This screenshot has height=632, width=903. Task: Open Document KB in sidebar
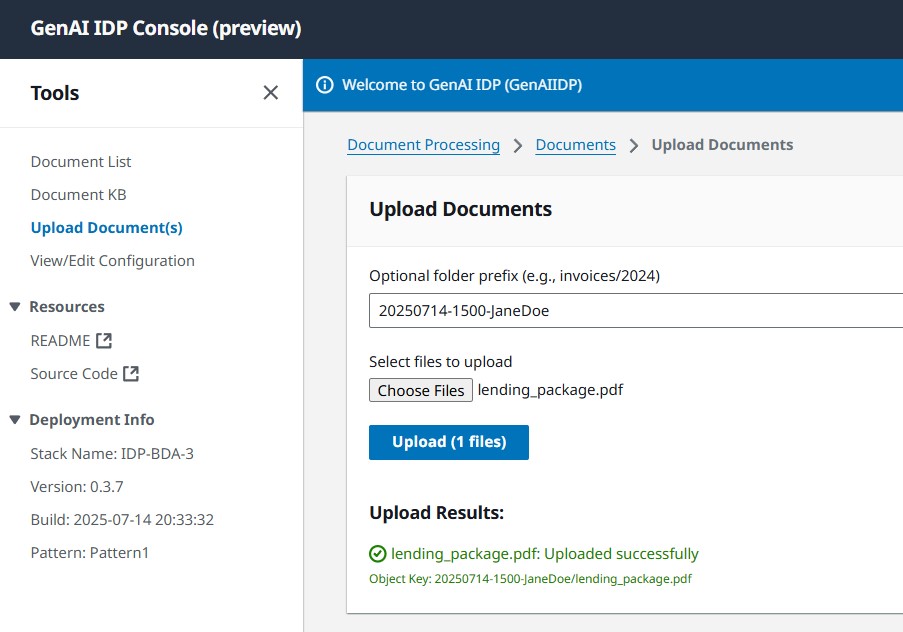pos(78,195)
